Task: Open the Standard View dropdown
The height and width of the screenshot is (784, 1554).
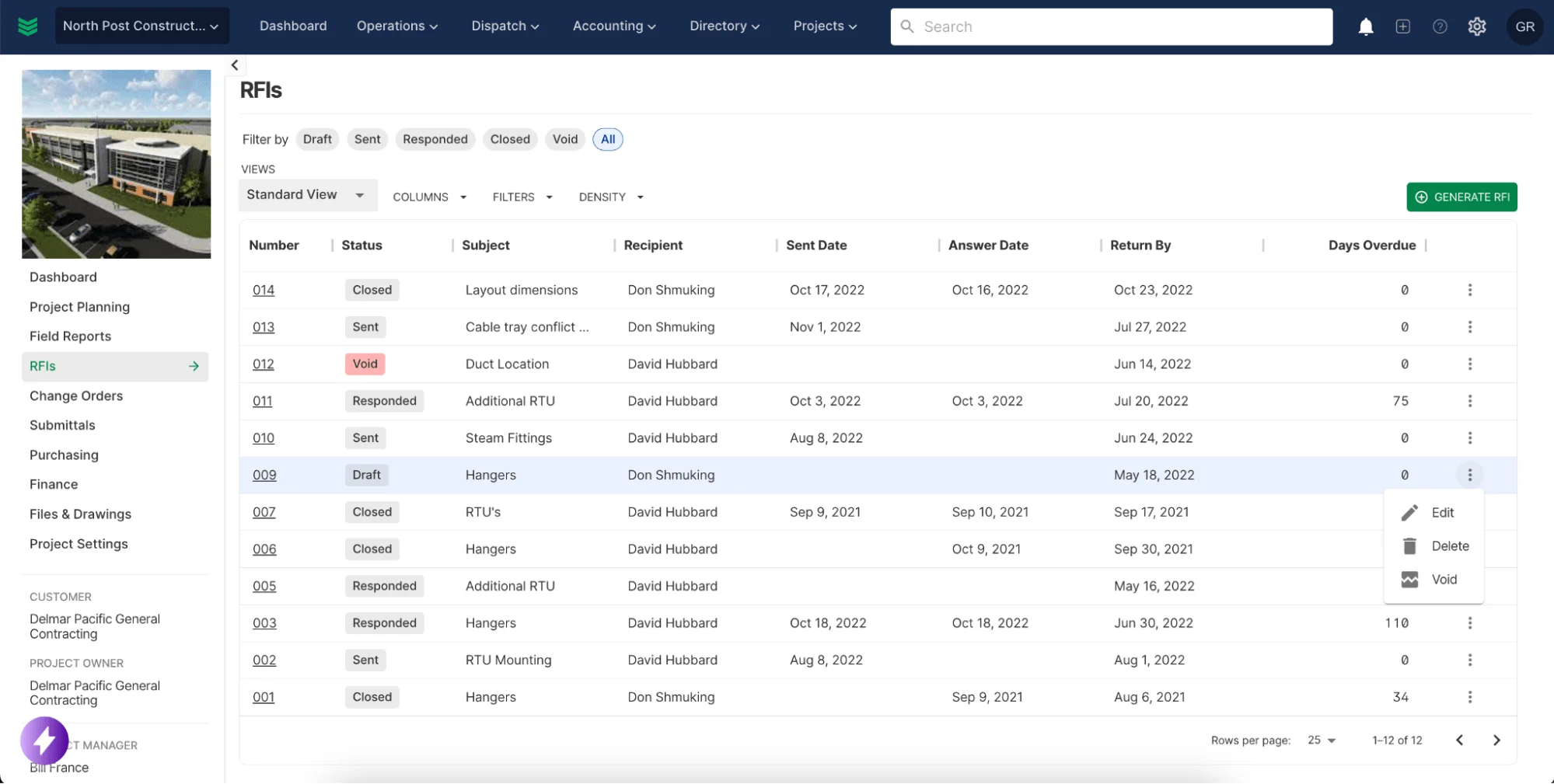Action: pyautogui.click(x=307, y=195)
